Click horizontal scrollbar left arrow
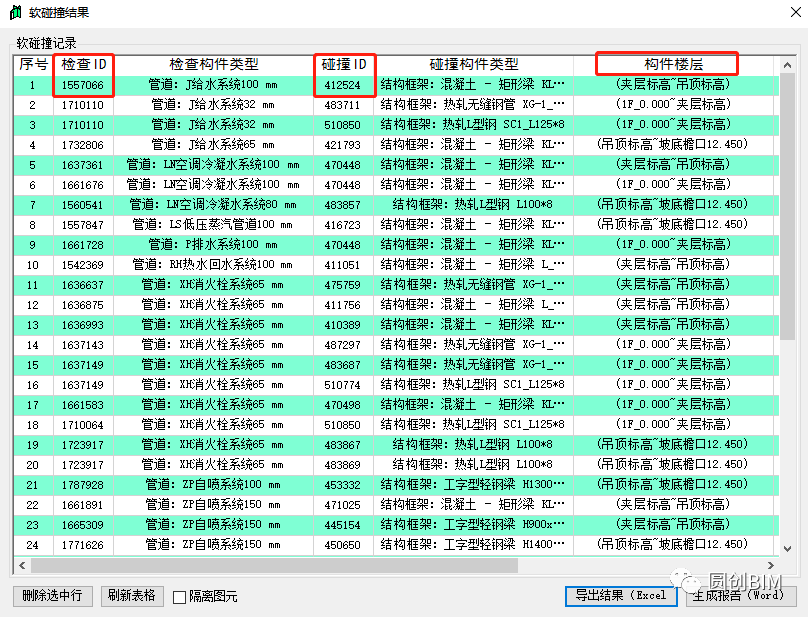The height and width of the screenshot is (617, 808). click(x=22, y=565)
